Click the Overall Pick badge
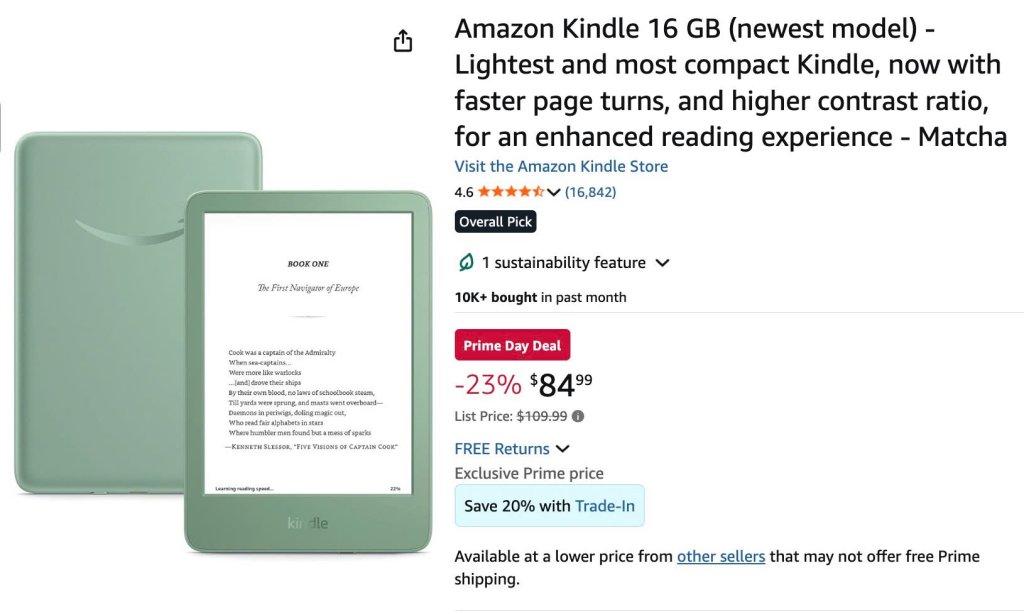The width and height of the screenshot is (1024, 614). [496, 221]
